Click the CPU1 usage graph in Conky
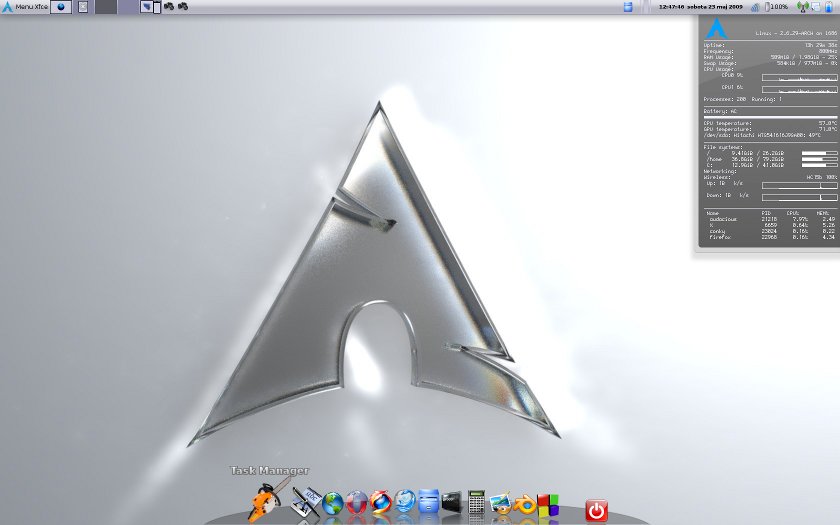Image resolution: width=840 pixels, height=525 pixels. 799,89
